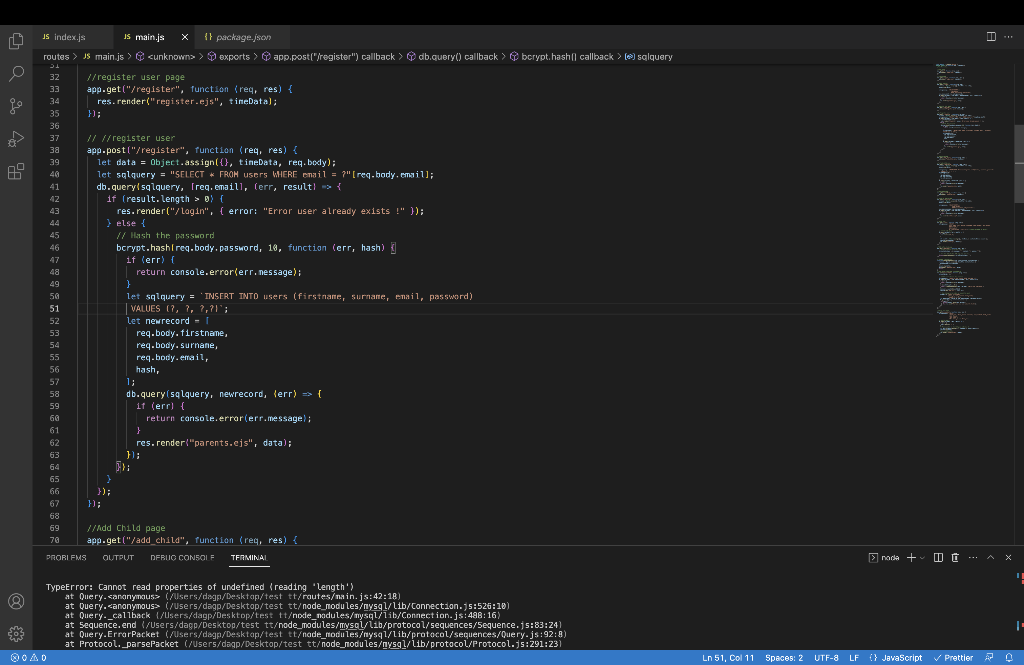Open the Source Control view
This screenshot has height=665, width=1024.
[16, 106]
